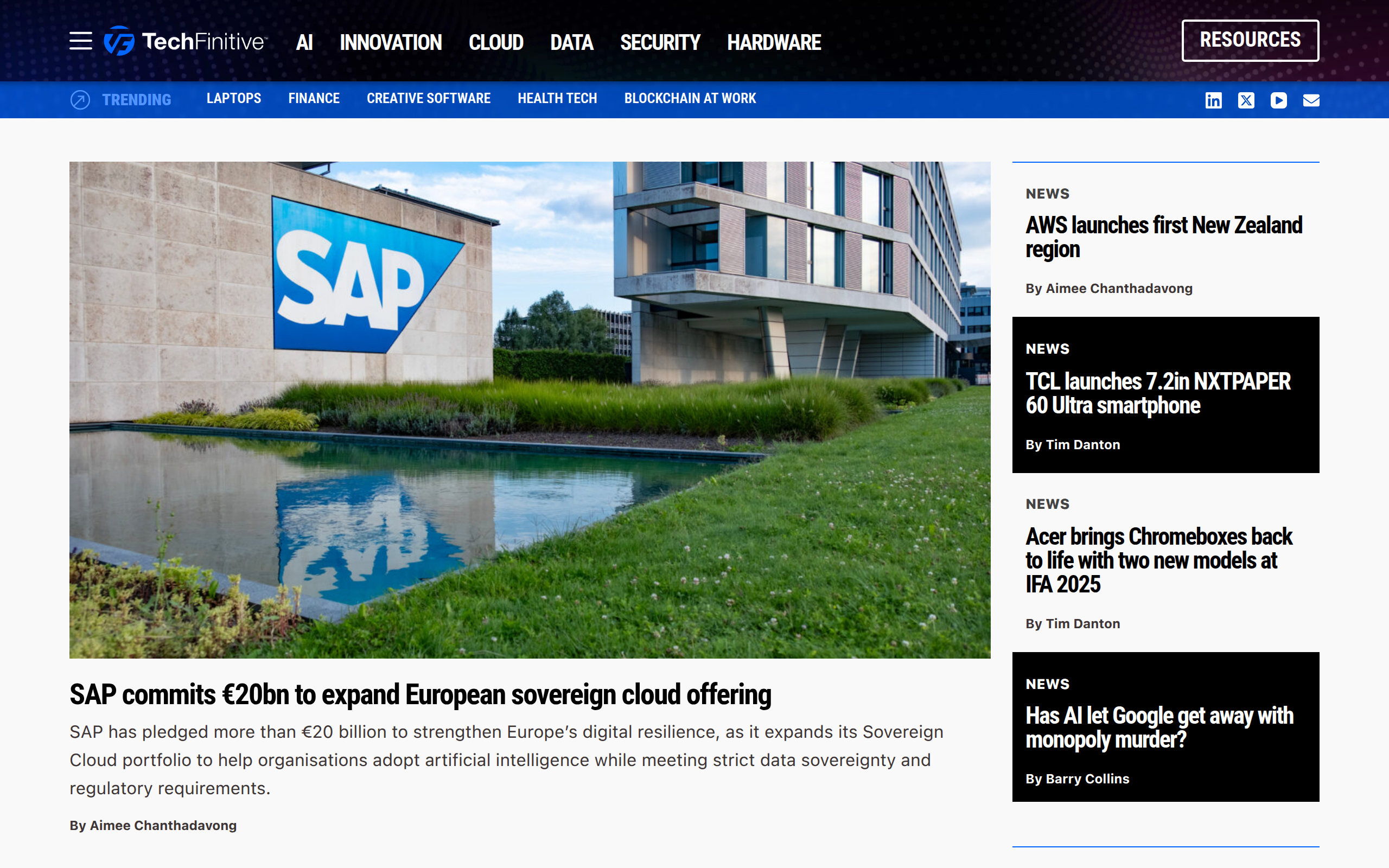Open the INNOVATION nav item
The width and height of the screenshot is (1389, 868).
pyautogui.click(x=391, y=42)
